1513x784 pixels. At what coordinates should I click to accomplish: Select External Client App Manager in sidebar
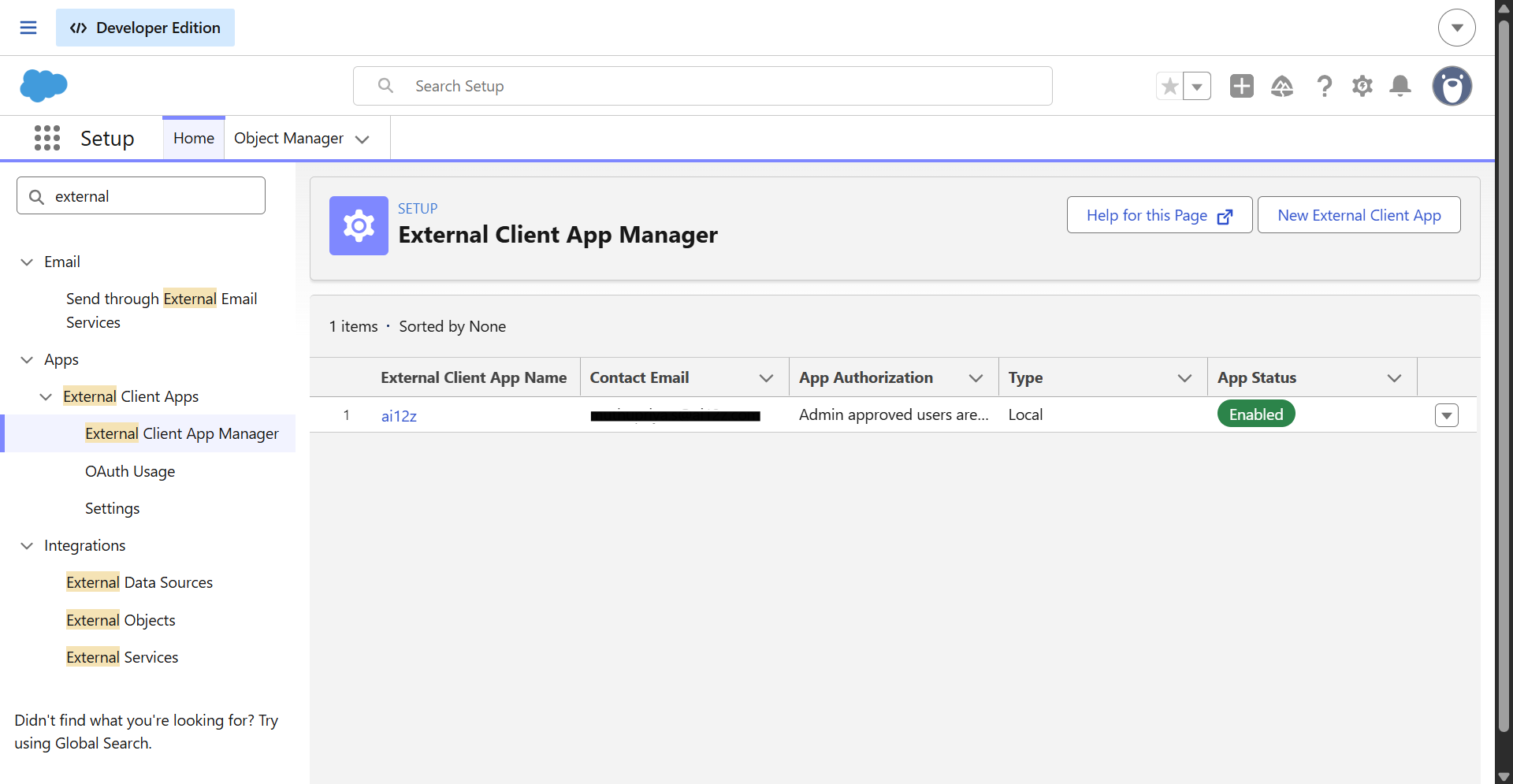[x=182, y=433]
